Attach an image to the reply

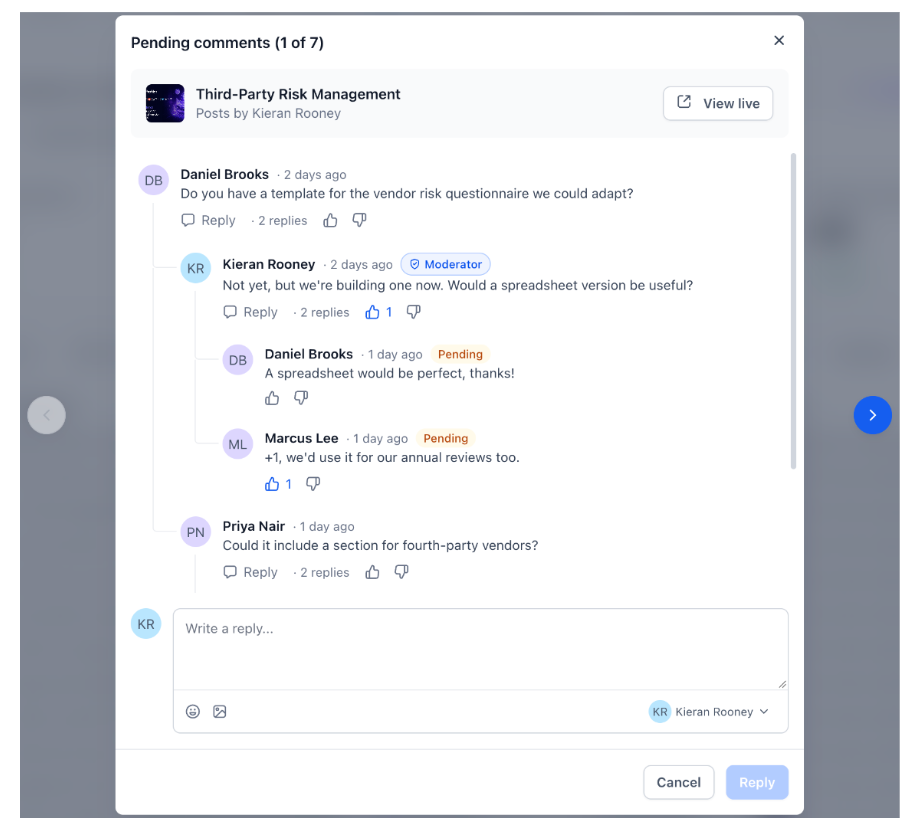(x=219, y=711)
